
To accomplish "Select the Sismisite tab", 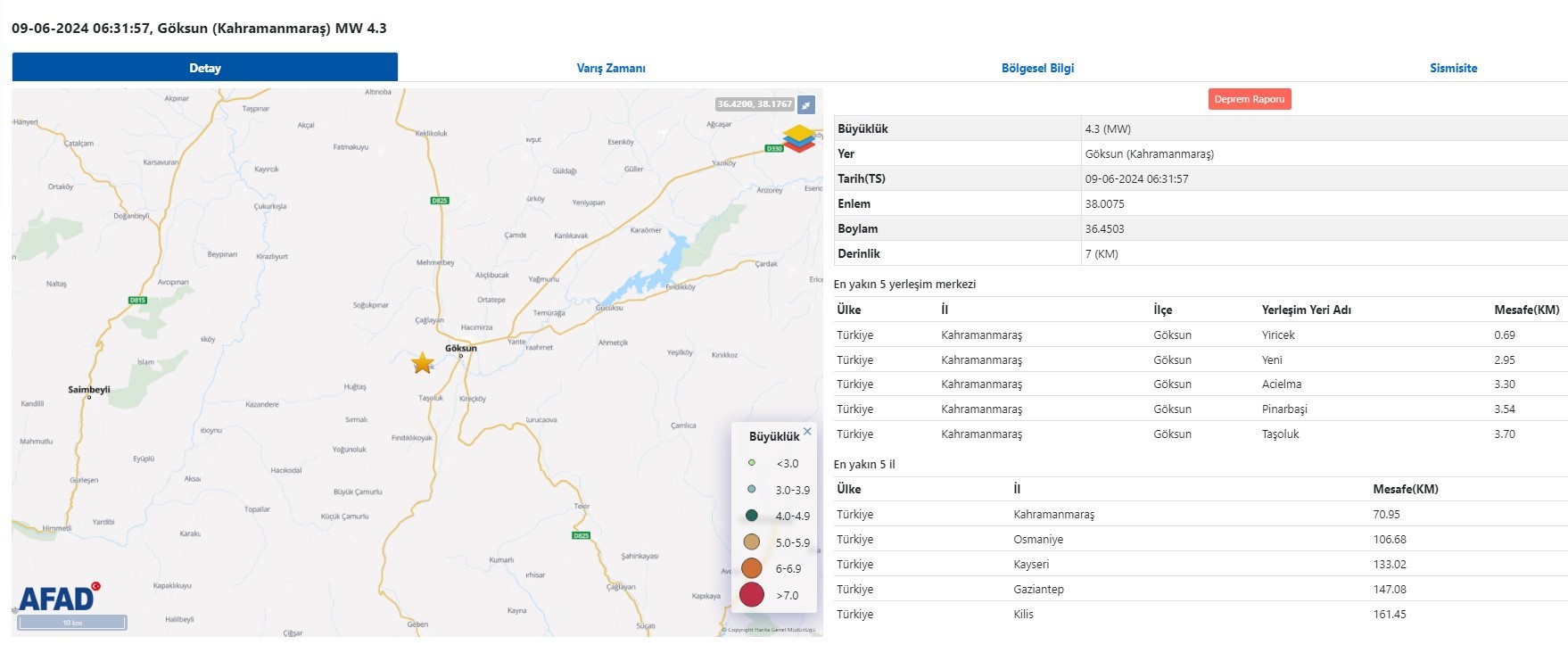I will [x=1453, y=68].
